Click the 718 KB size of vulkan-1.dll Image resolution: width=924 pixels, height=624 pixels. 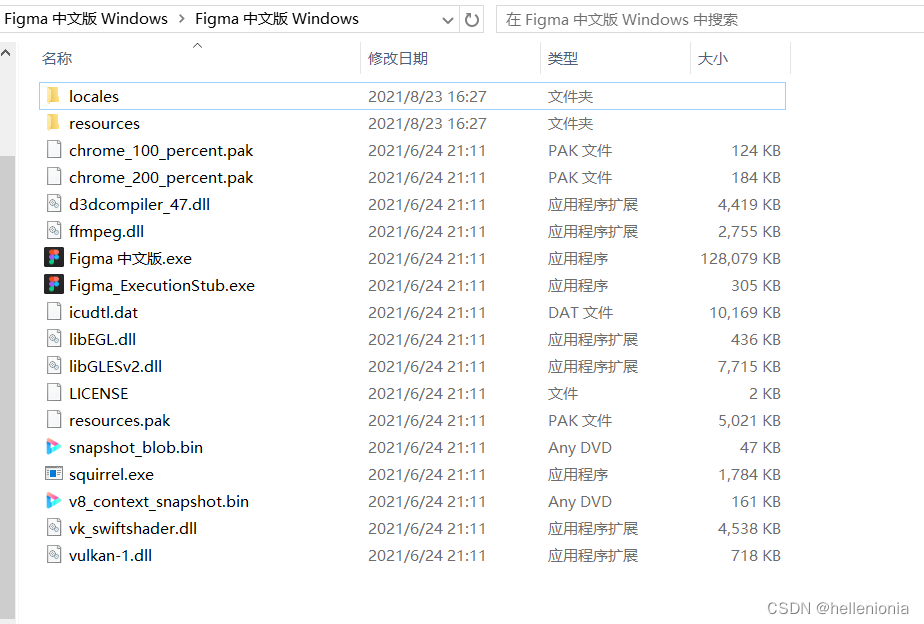point(755,556)
